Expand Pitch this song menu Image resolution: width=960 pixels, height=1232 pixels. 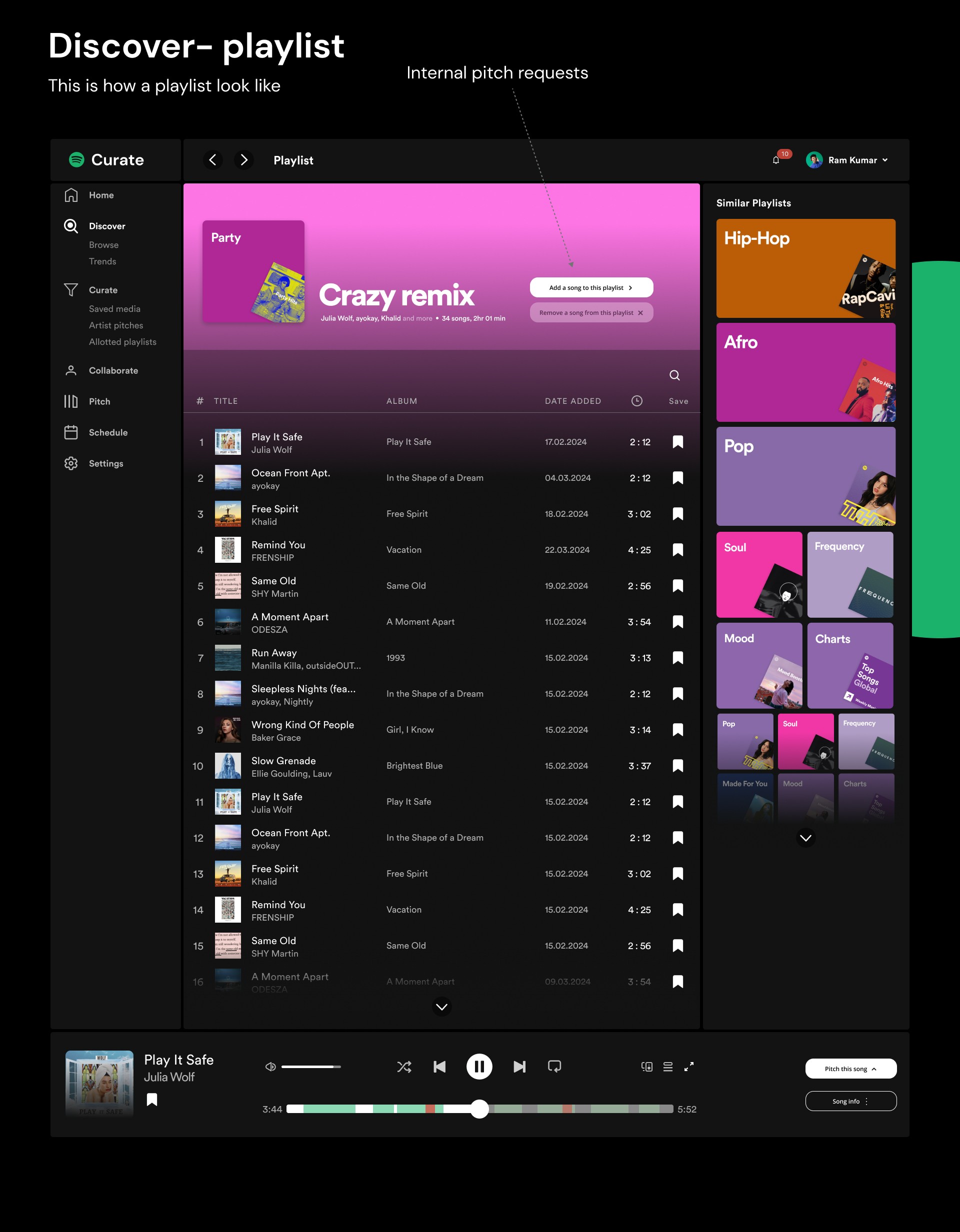coord(850,1069)
